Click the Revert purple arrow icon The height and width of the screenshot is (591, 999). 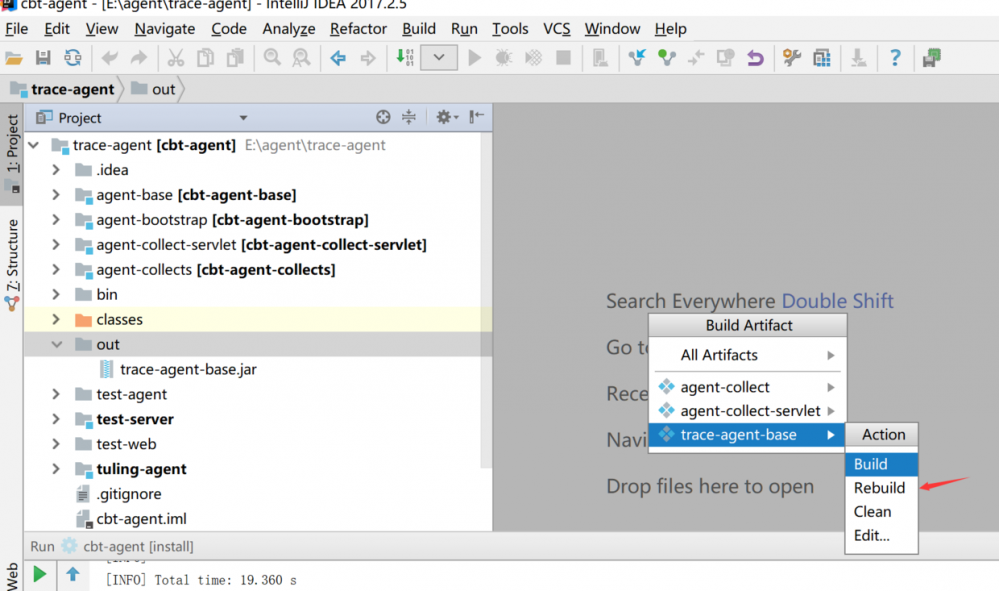(x=756, y=58)
